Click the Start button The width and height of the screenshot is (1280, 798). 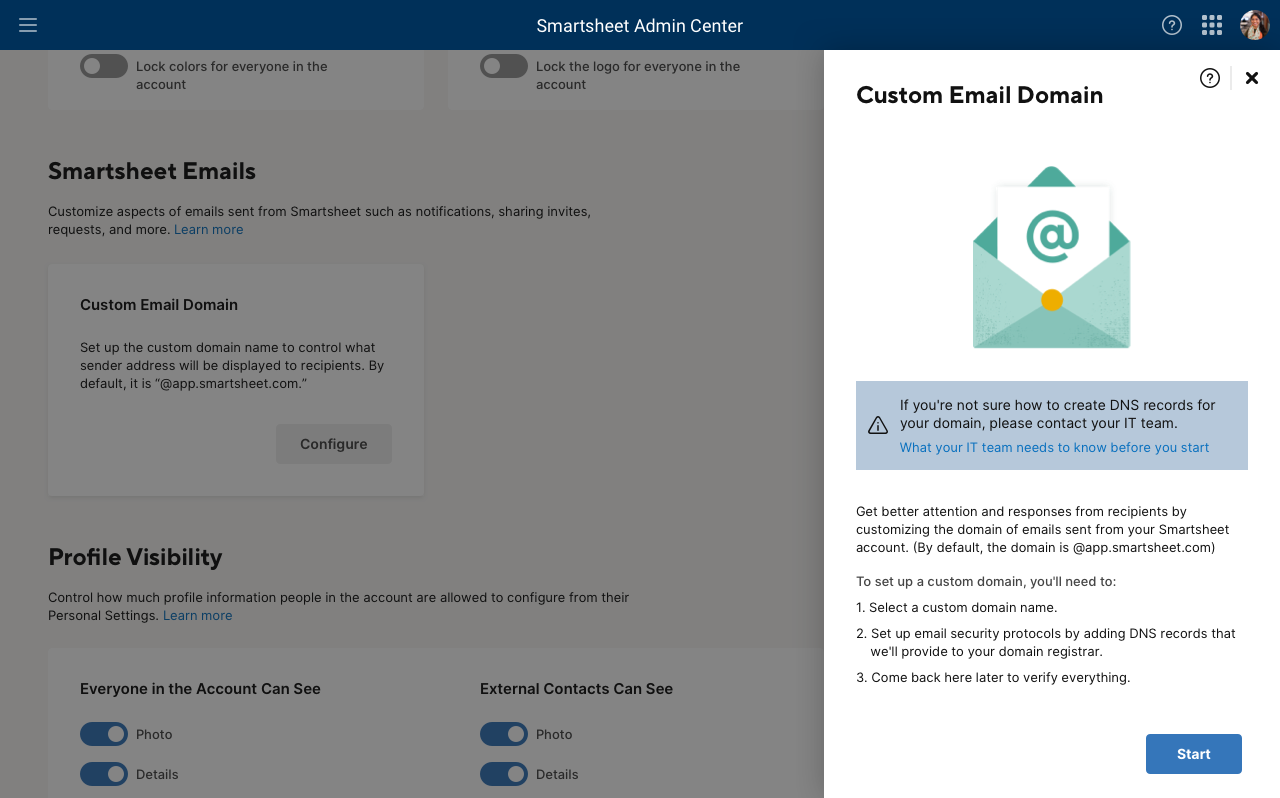click(x=1194, y=754)
